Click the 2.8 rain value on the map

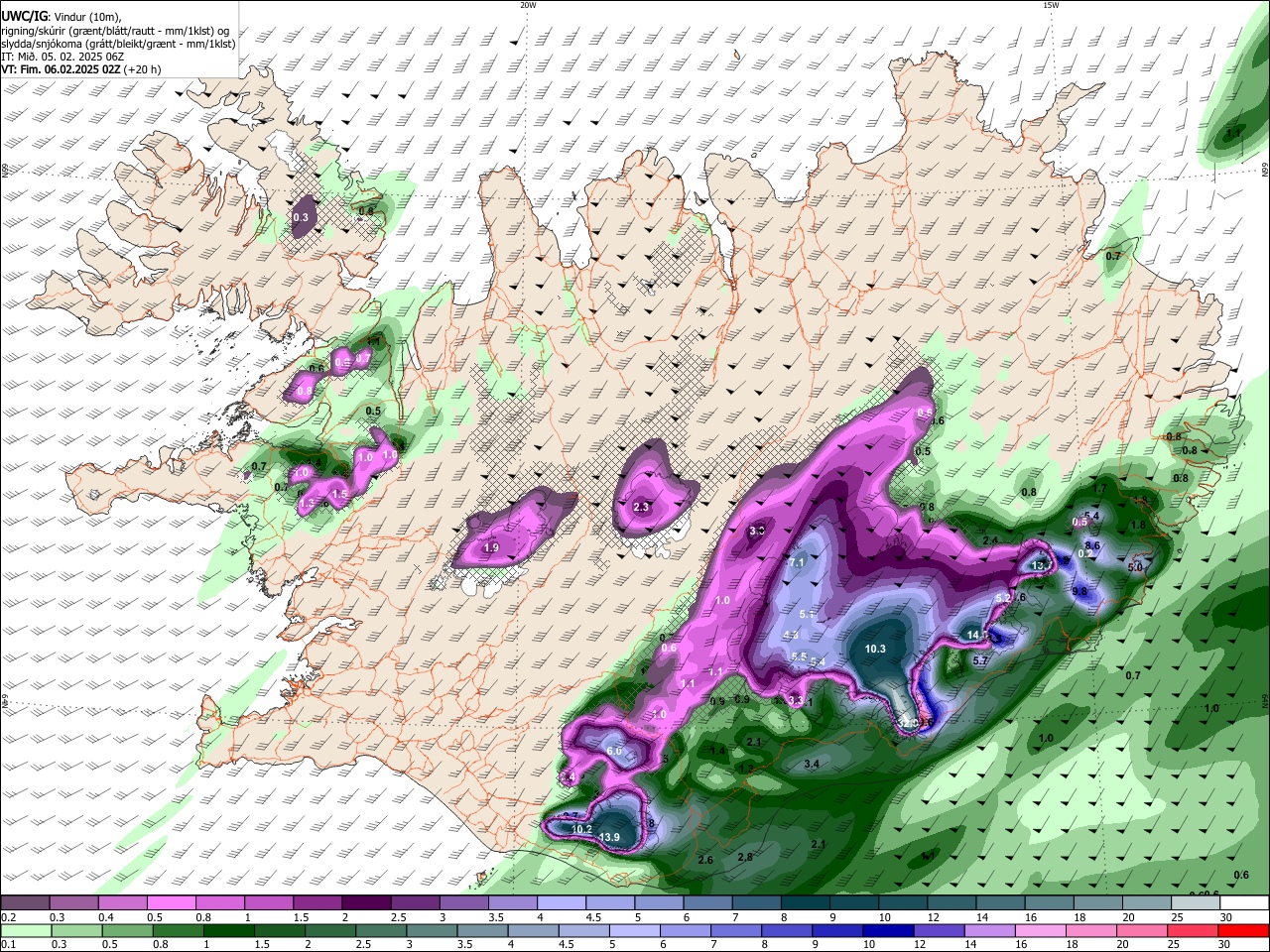(x=745, y=857)
